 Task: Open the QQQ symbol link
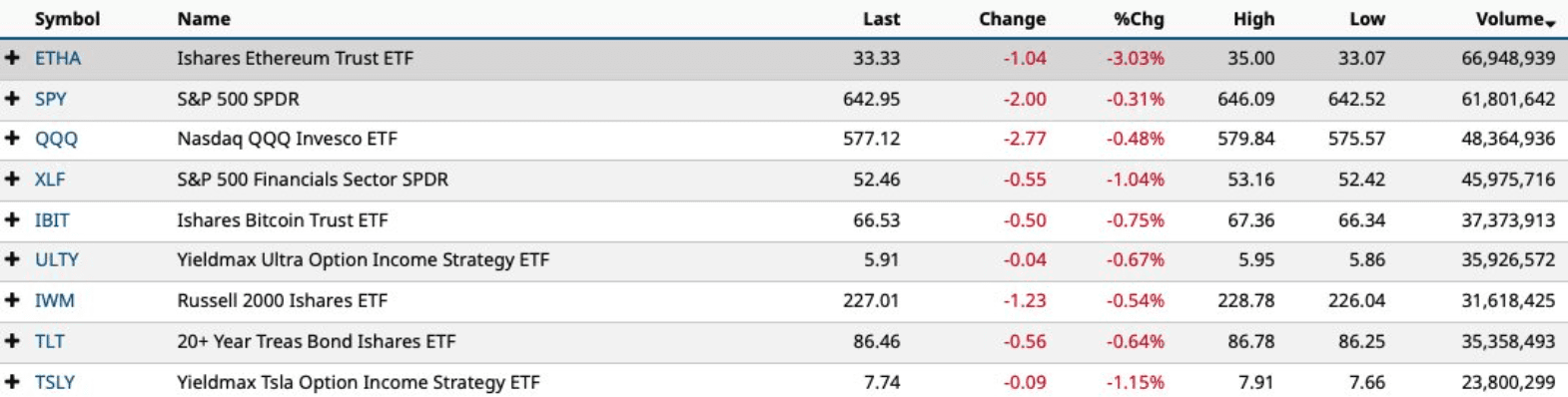point(56,140)
